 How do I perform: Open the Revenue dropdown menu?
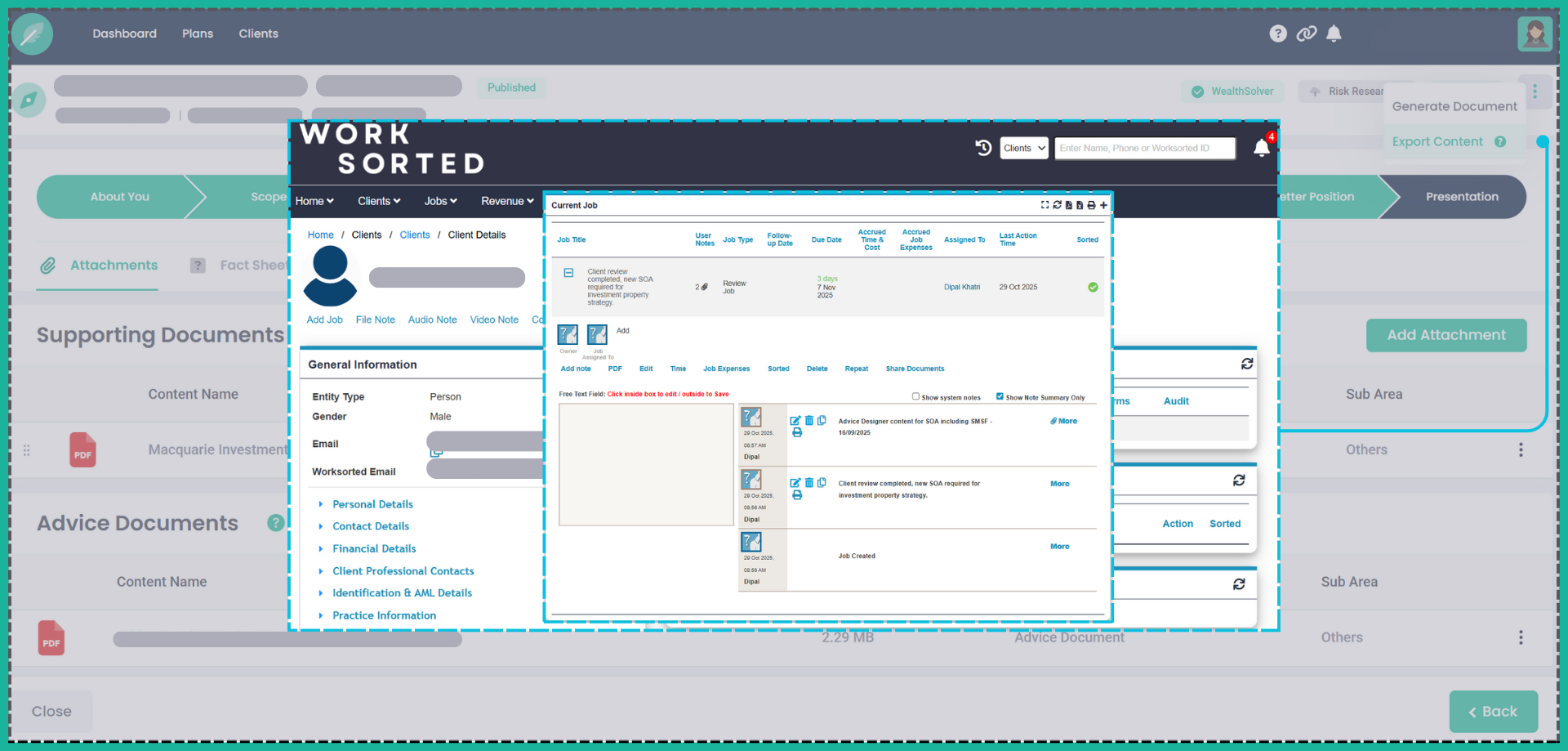(507, 201)
